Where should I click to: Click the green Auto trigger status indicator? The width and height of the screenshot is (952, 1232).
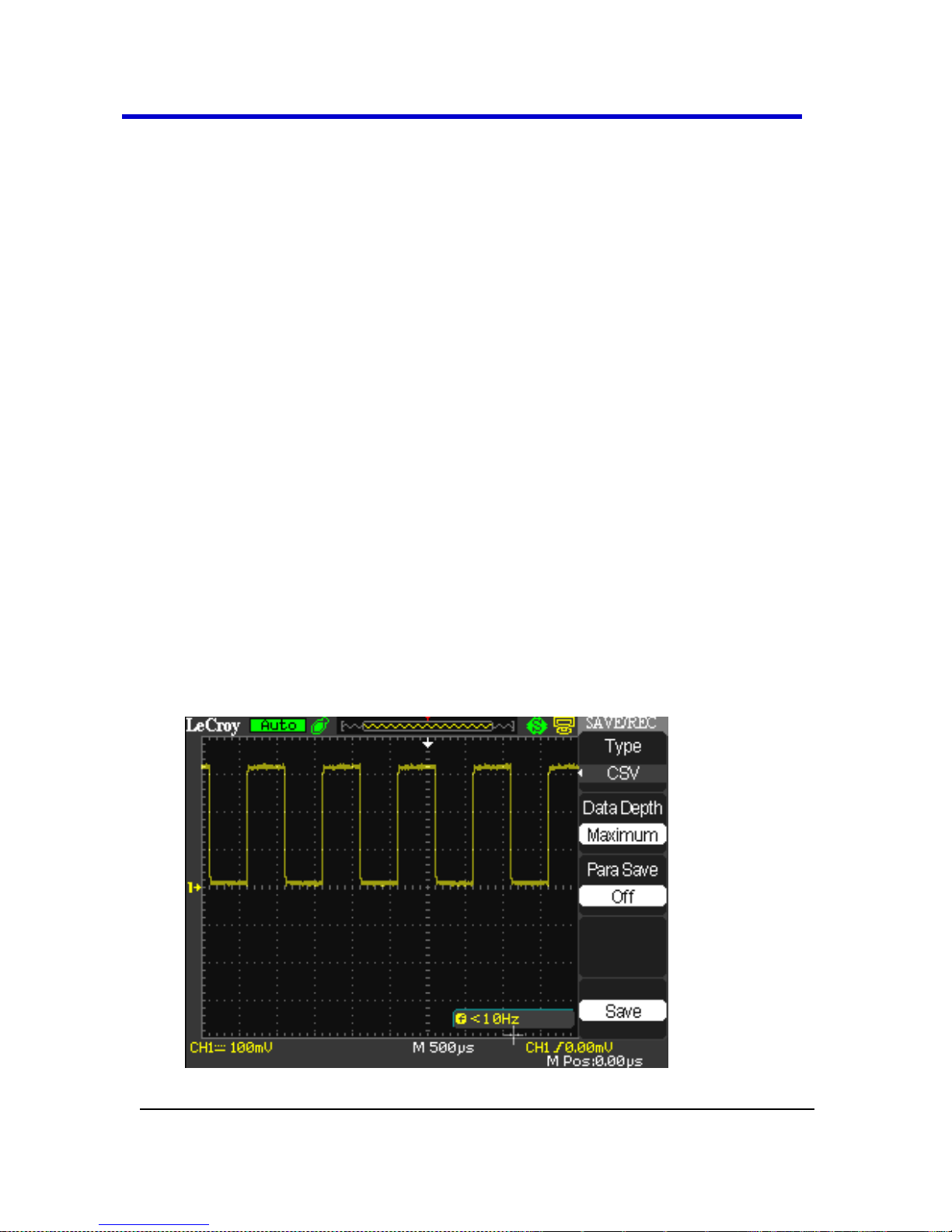coord(278,725)
